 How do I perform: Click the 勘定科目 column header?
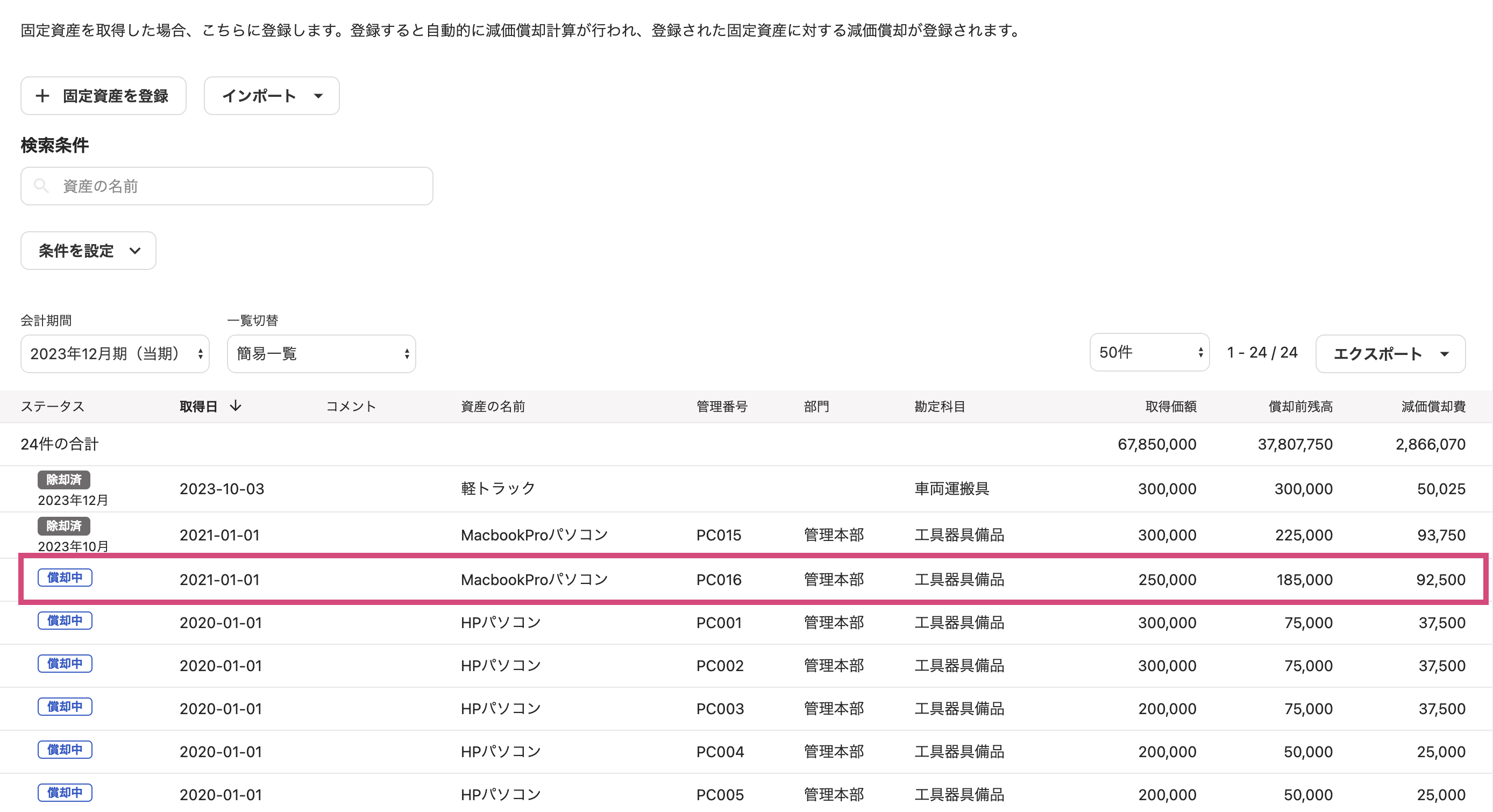[940, 407]
